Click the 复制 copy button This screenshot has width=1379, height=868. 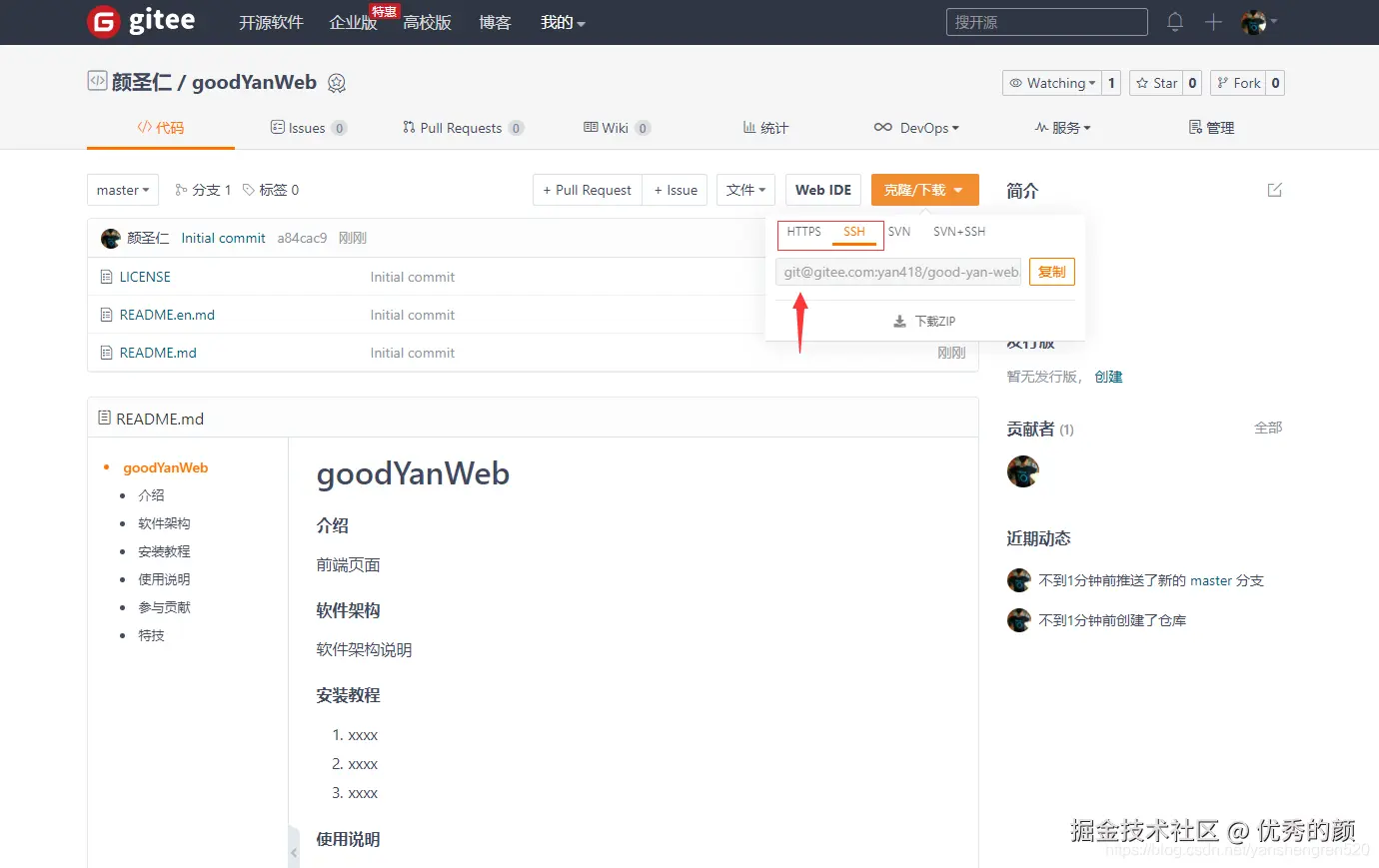(x=1052, y=272)
